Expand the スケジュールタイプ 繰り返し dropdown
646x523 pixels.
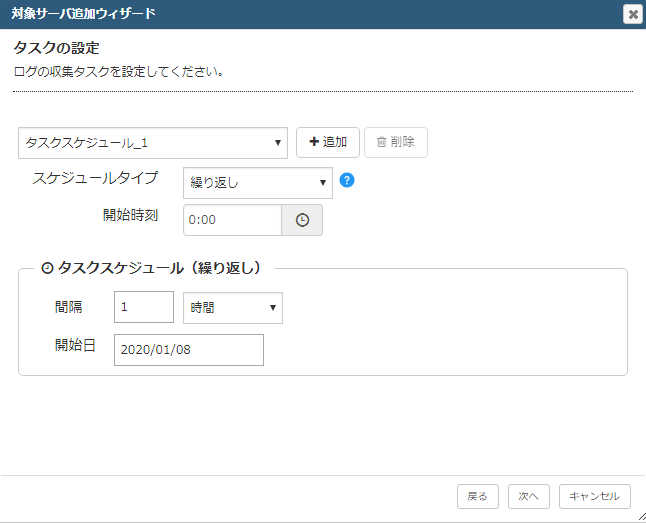click(258, 183)
